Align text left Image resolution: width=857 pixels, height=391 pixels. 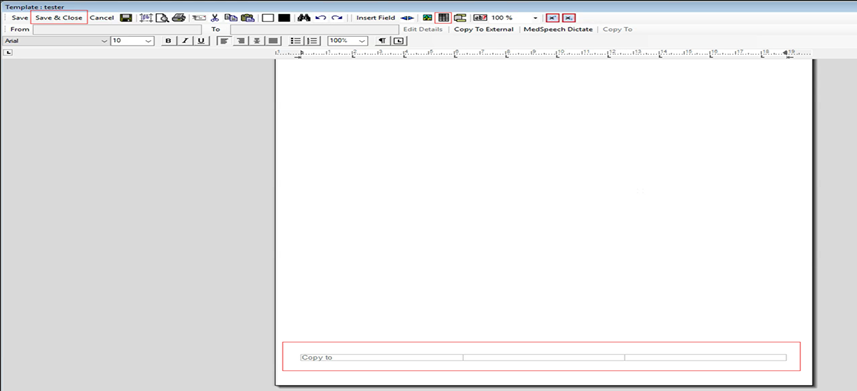pyautogui.click(x=224, y=41)
